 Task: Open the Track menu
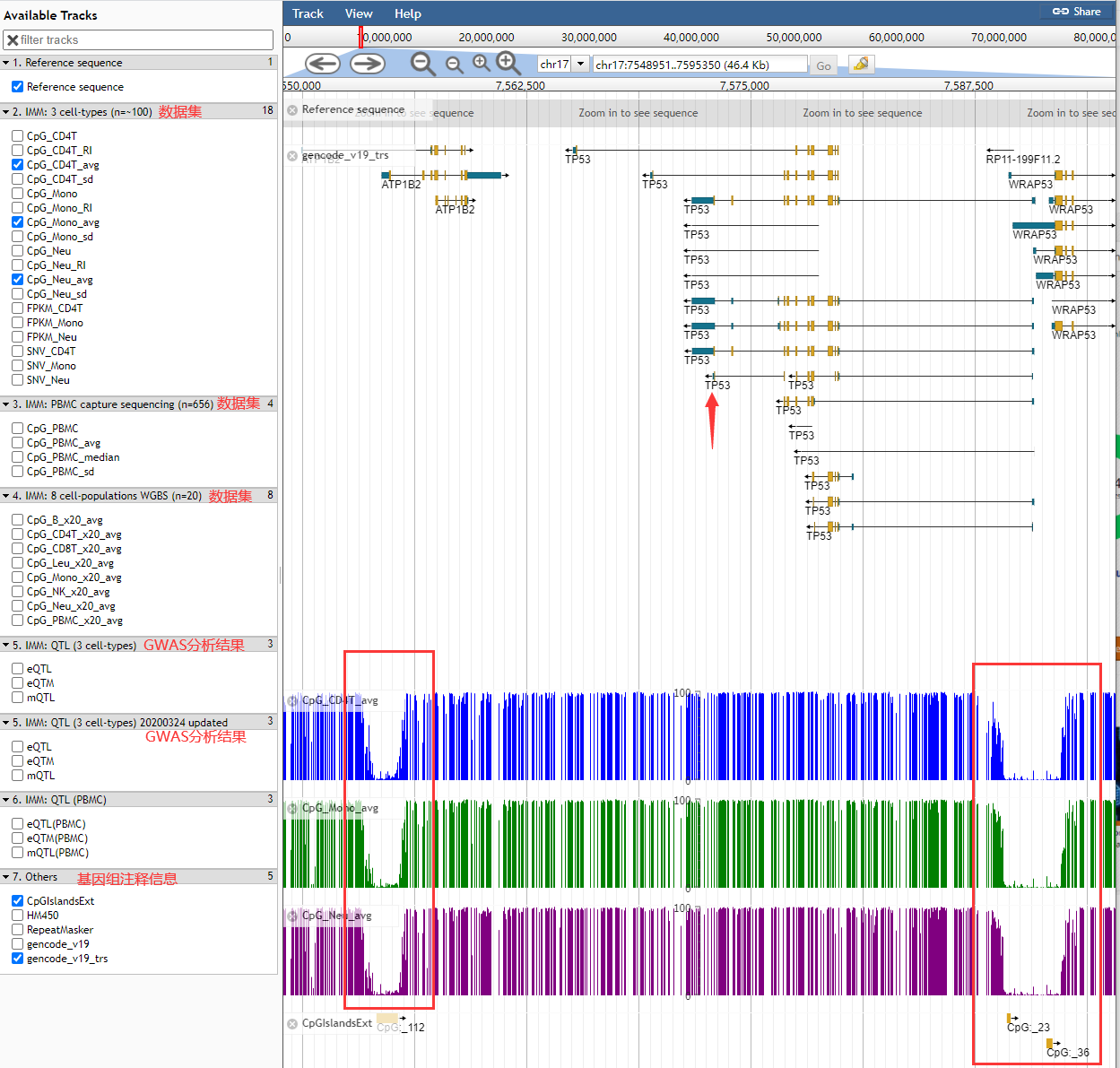pyautogui.click(x=308, y=13)
